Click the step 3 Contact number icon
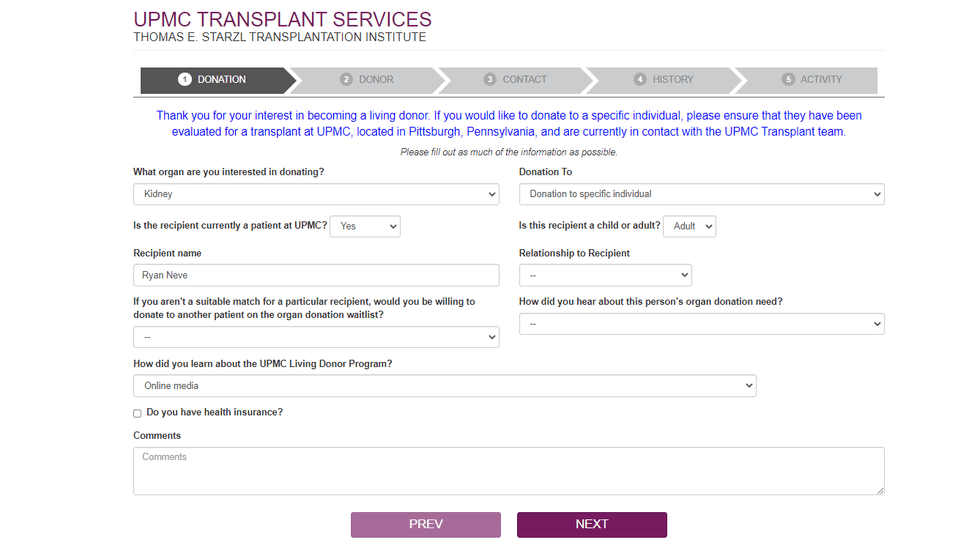 pos(490,80)
